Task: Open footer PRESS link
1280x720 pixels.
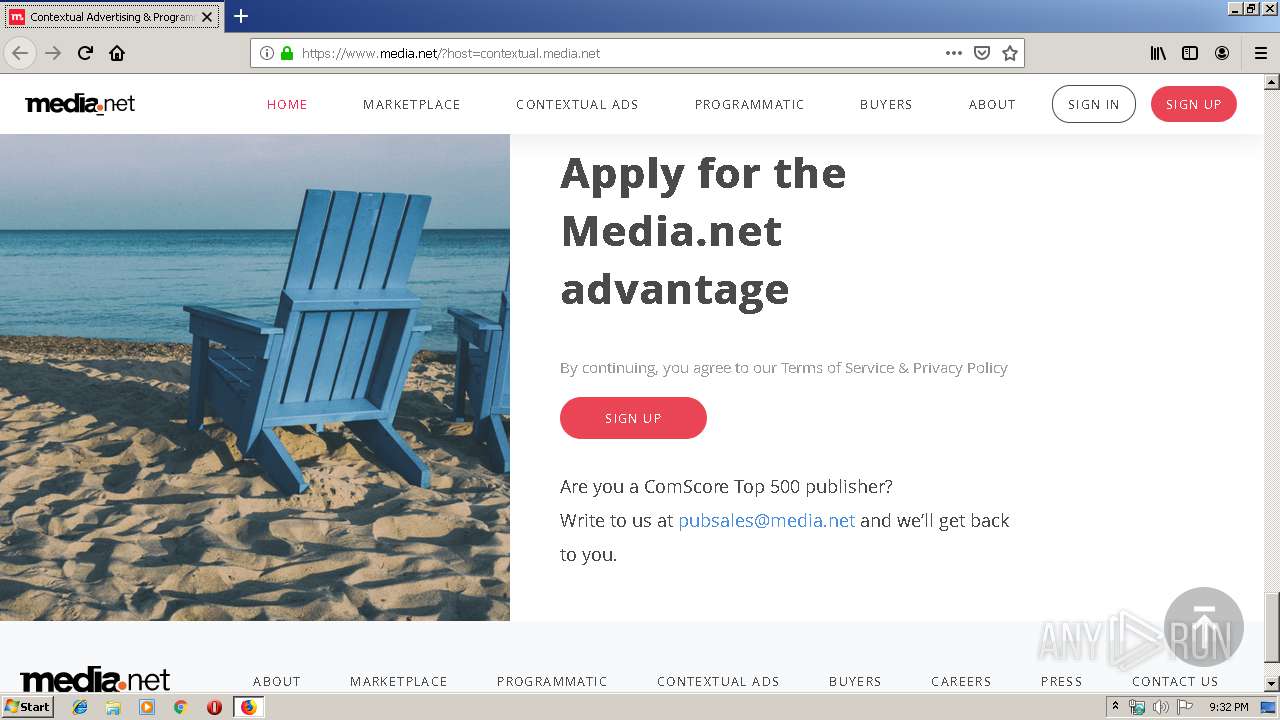Action: pyautogui.click(x=1061, y=681)
